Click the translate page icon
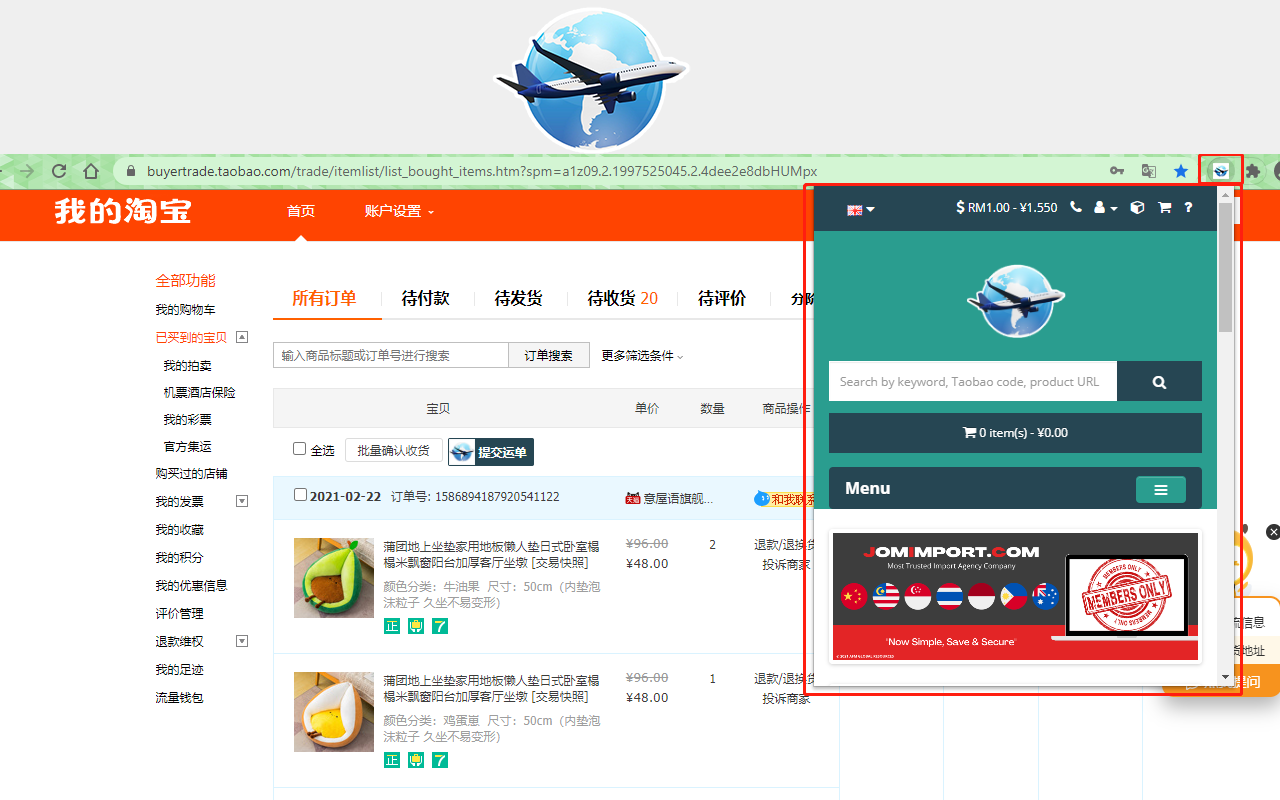 [x=1149, y=171]
